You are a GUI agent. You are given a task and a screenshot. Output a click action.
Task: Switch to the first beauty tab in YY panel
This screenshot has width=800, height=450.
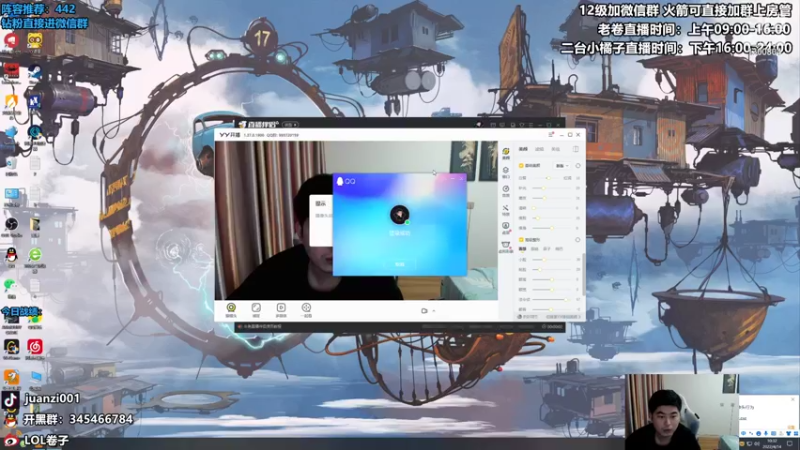[x=523, y=149]
